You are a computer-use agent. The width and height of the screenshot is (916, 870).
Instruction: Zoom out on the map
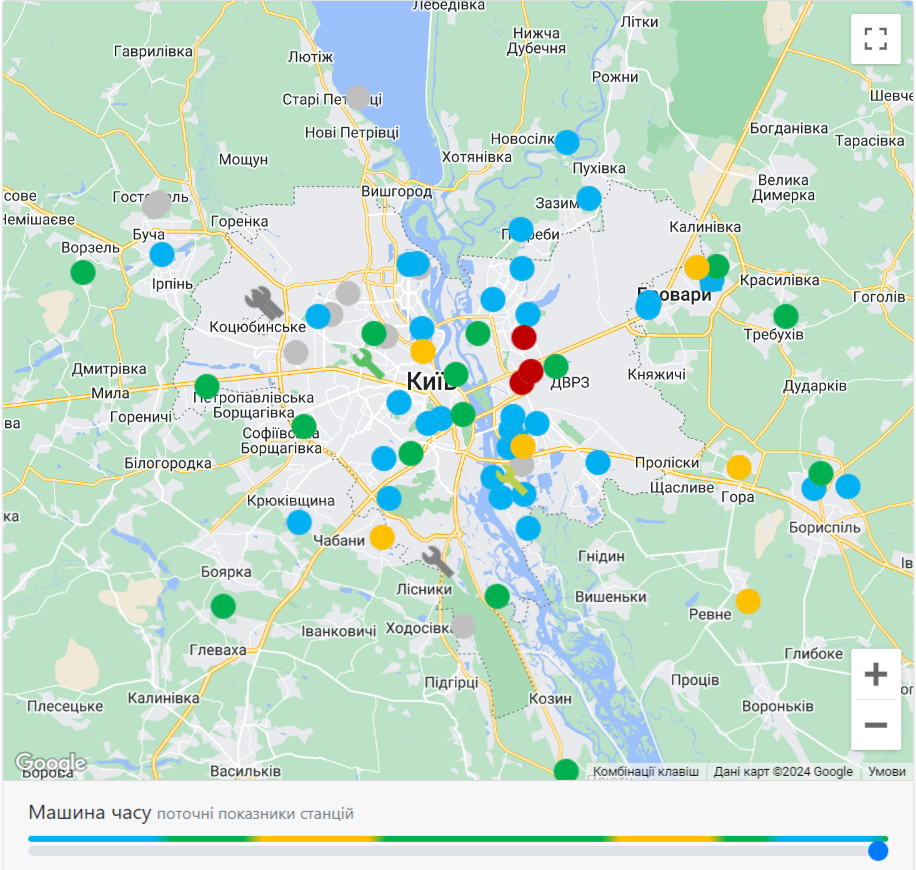(x=875, y=724)
